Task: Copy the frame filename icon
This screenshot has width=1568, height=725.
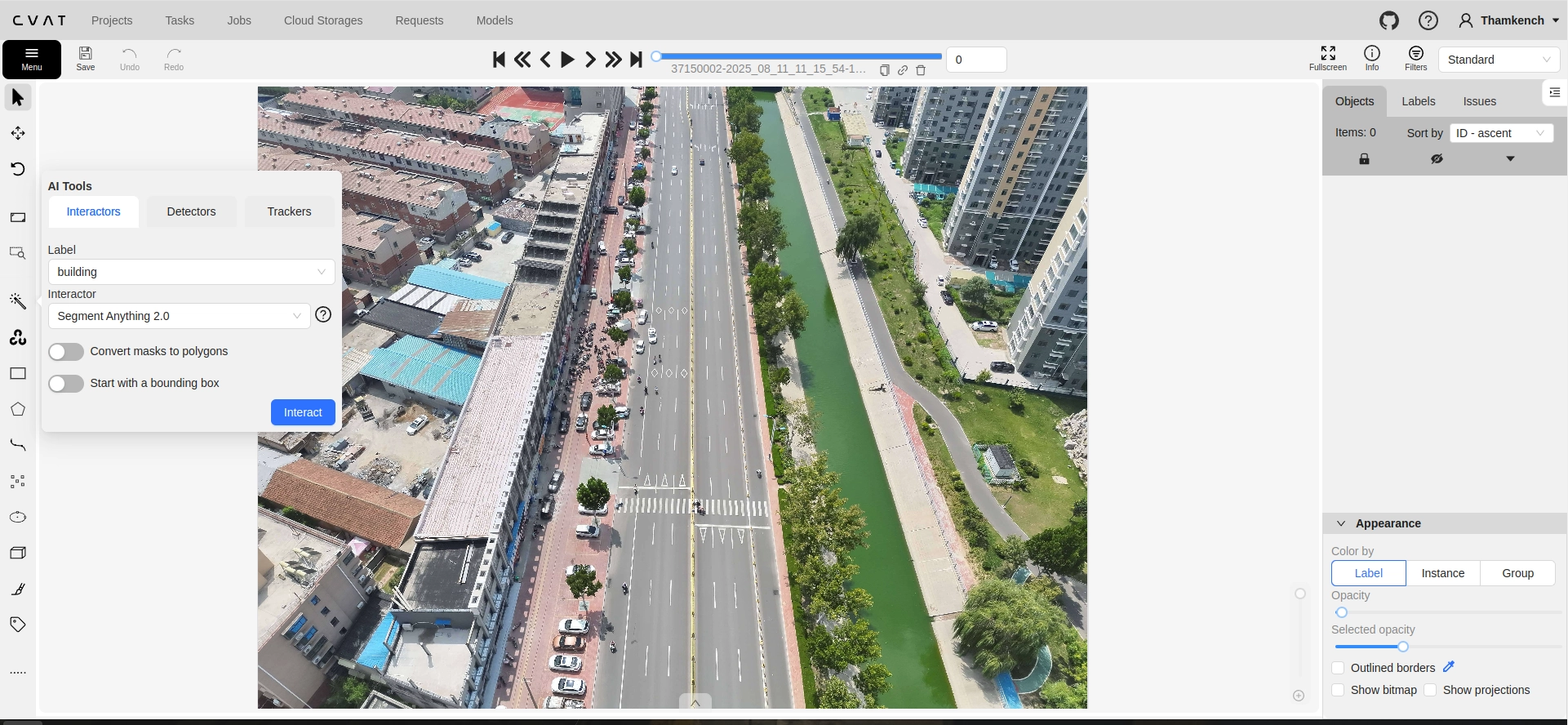Action: [884, 70]
